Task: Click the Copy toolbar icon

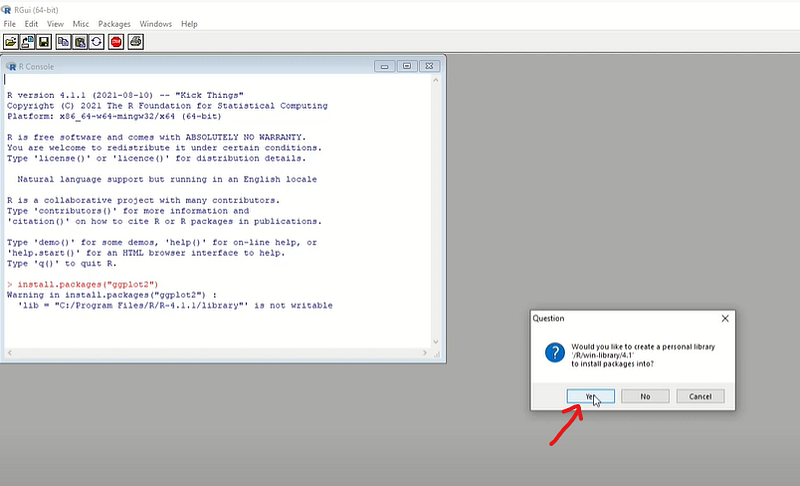Action: coord(63,42)
